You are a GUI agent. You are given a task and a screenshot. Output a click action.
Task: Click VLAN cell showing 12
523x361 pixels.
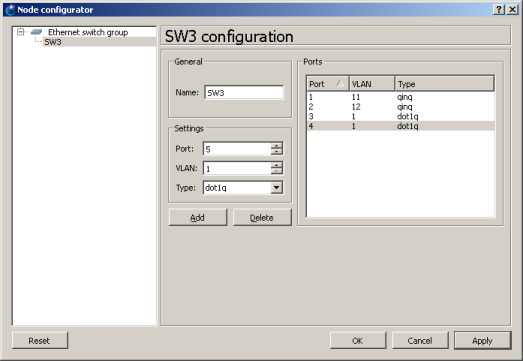pyautogui.click(x=356, y=107)
